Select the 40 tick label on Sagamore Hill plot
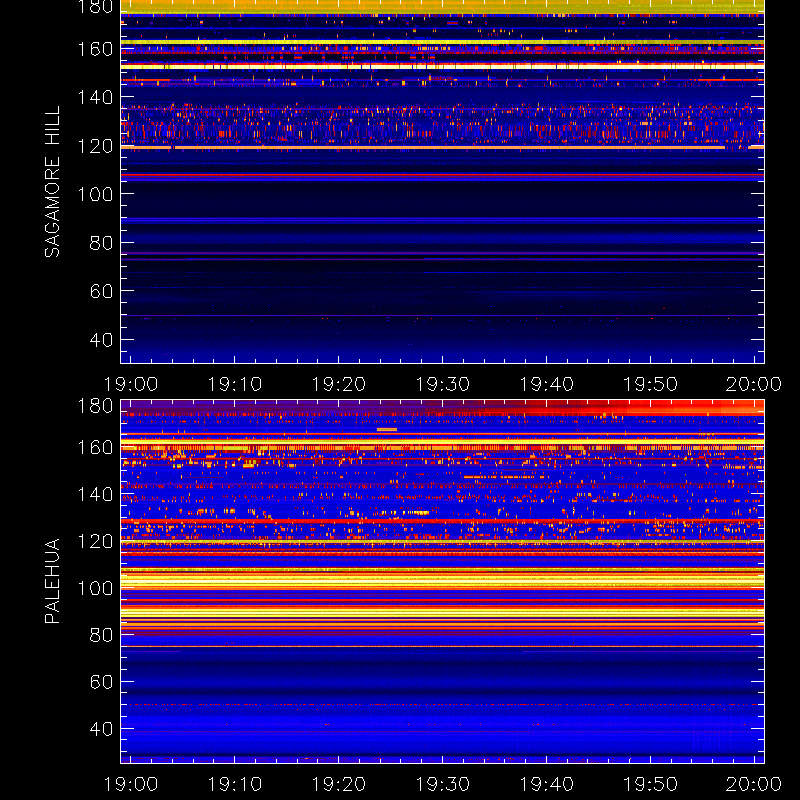The height and width of the screenshot is (800, 800). (101, 339)
